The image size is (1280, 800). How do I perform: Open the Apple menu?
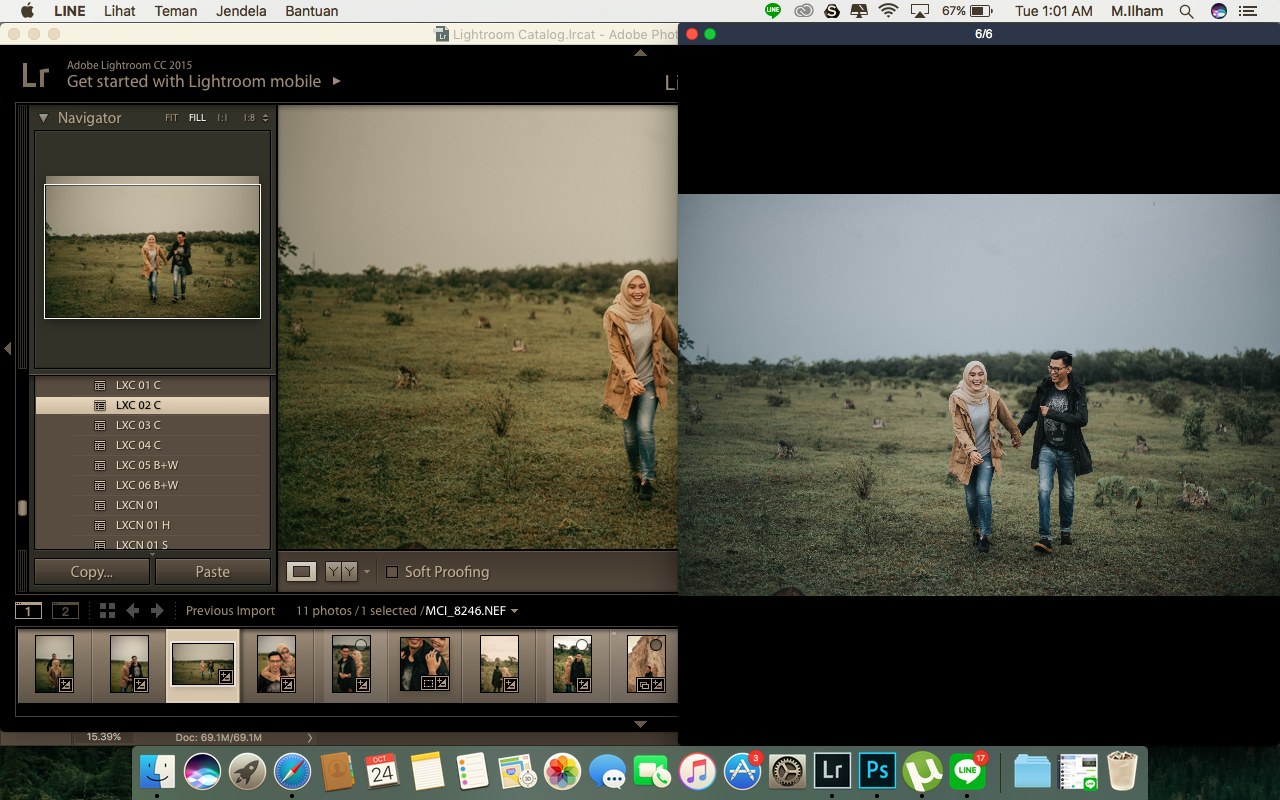pos(27,11)
